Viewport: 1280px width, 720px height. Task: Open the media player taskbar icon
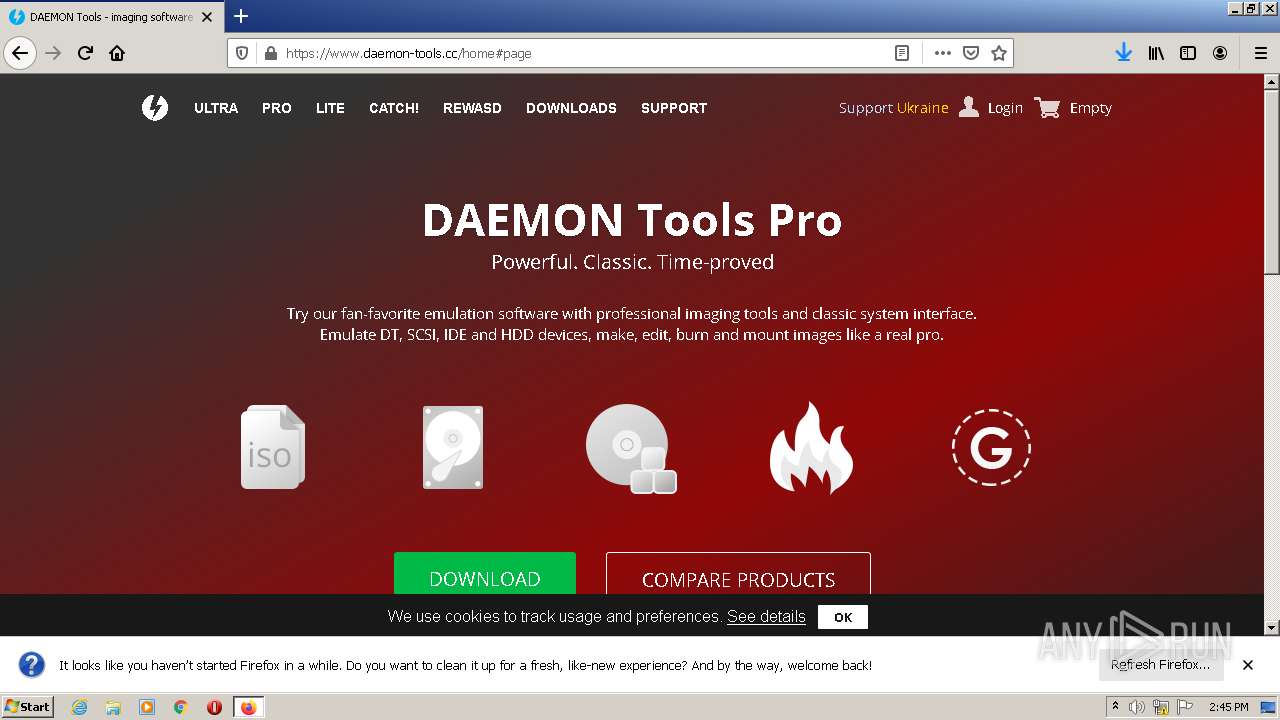pos(147,707)
